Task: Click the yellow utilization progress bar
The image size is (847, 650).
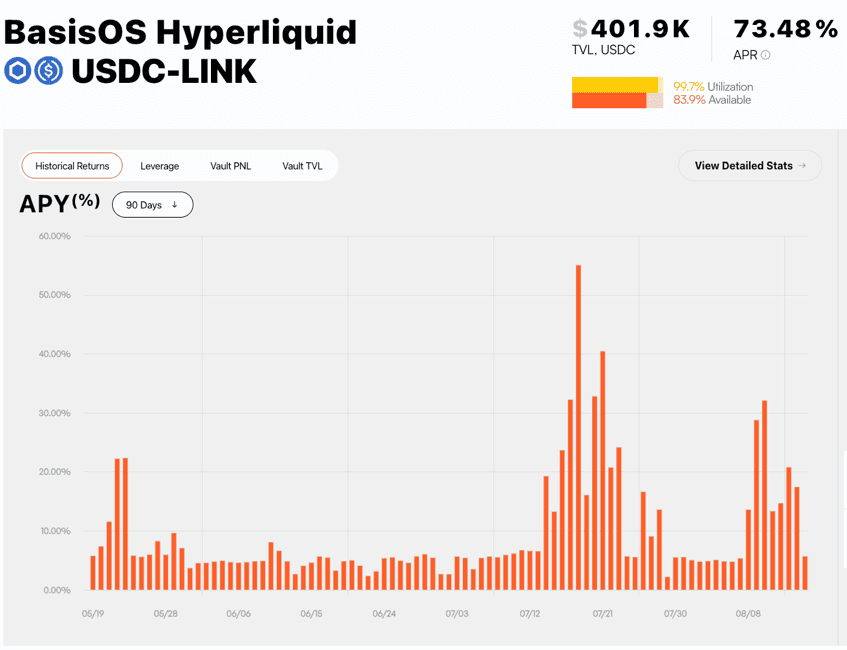Action: (x=614, y=85)
